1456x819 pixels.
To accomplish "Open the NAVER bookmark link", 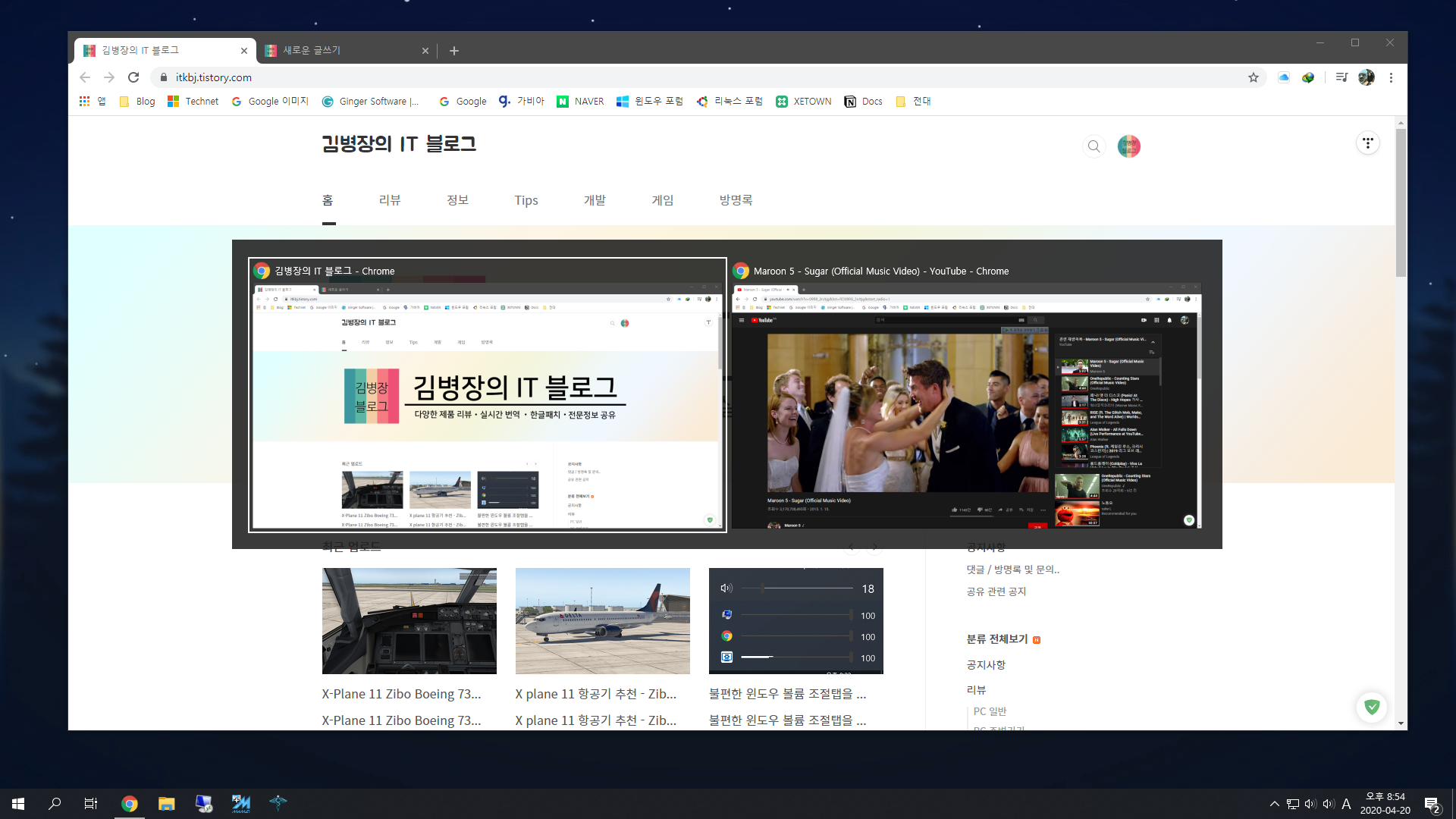I will coord(580,102).
